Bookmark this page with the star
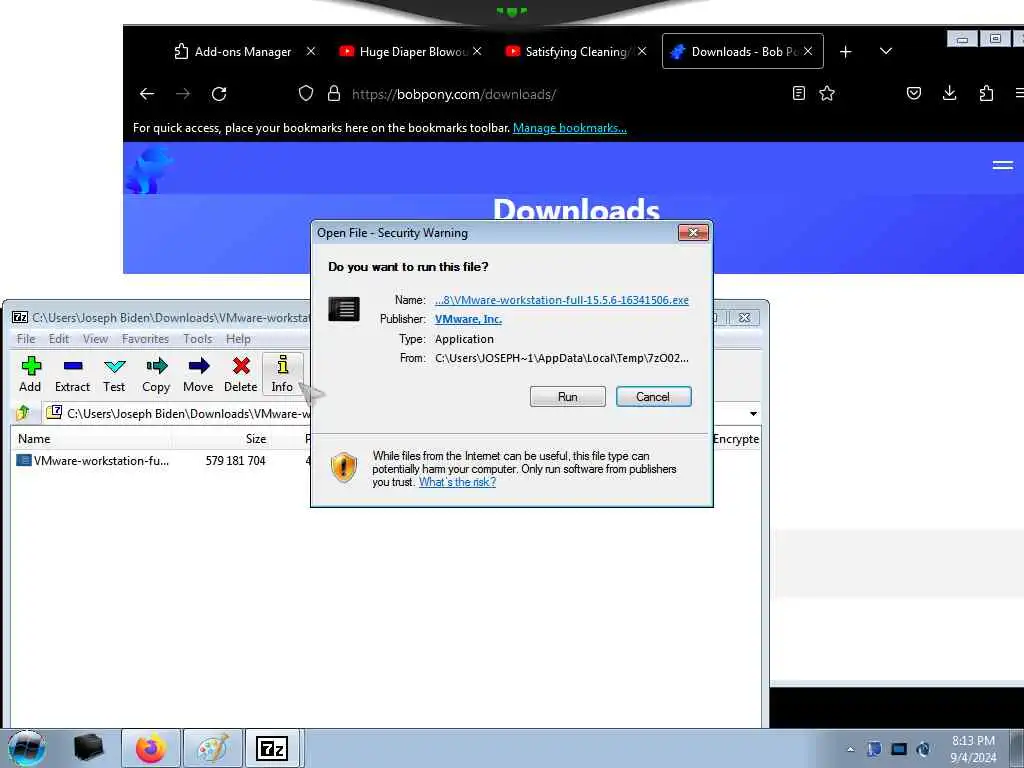Viewport: 1024px width, 768px height. [827, 93]
